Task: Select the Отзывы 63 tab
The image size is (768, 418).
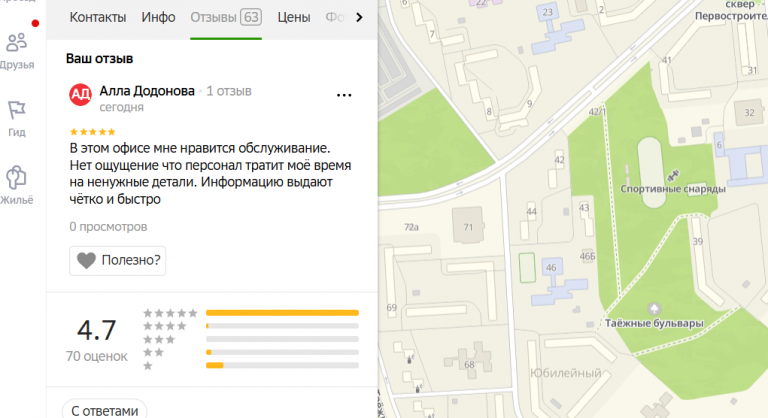Action: coord(226,18)
